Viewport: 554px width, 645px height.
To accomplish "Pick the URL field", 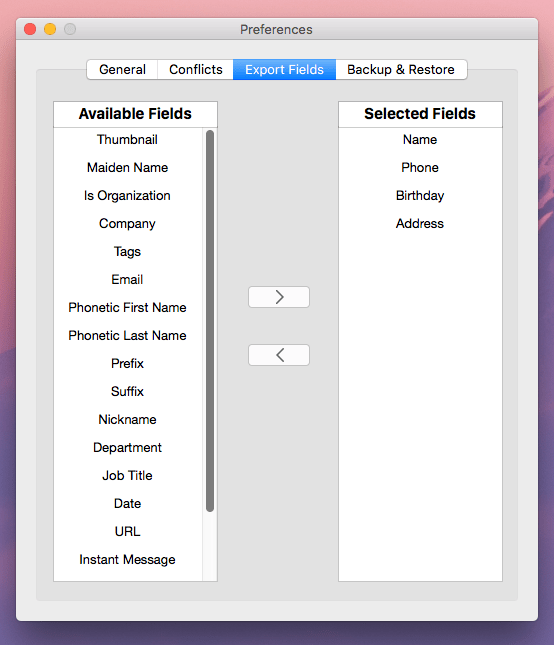I will [127, 531].
